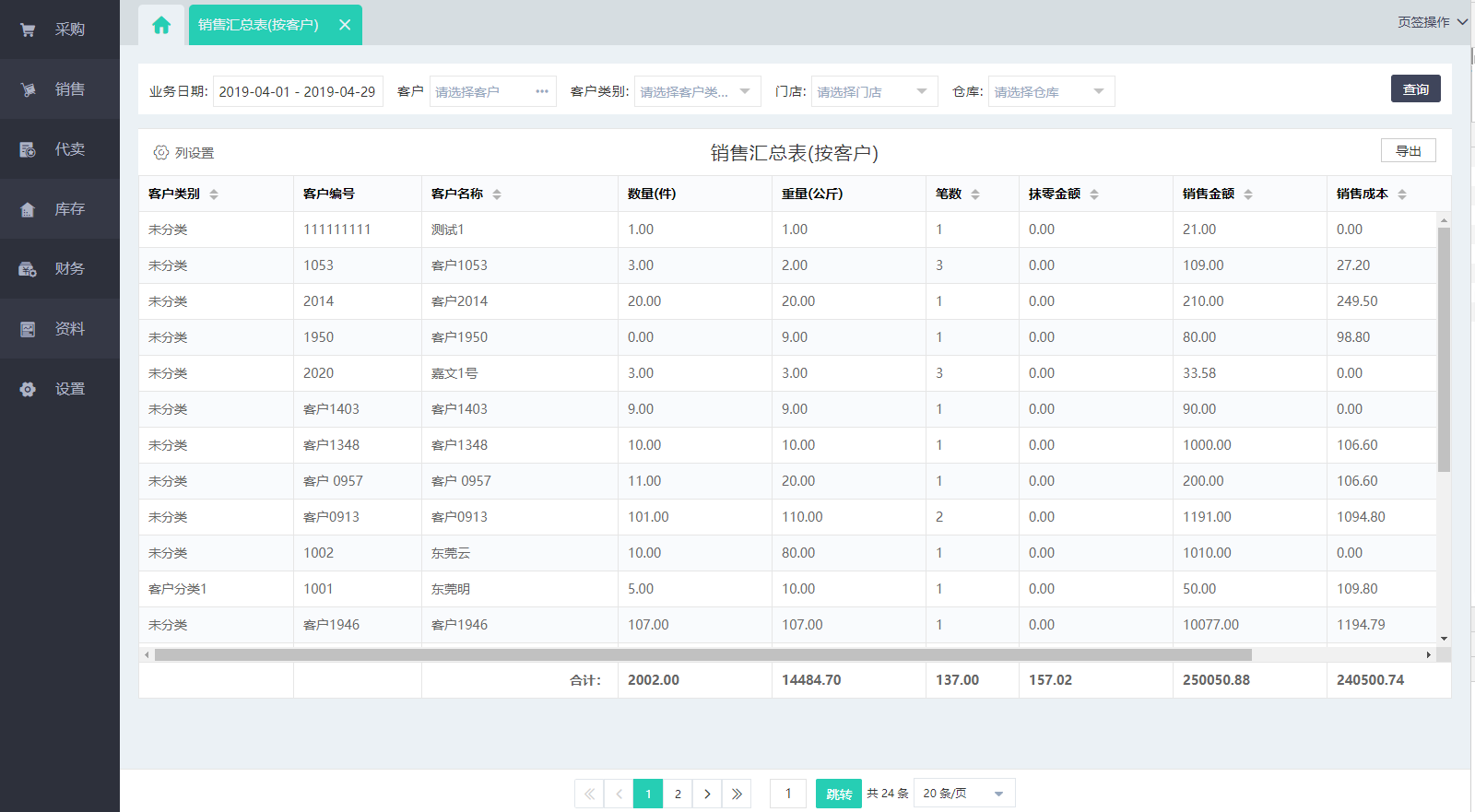This screenshot has width=1475, height=812.
Task: Click the 财务 sidebar icon
Action: click(x=28, y=269)
